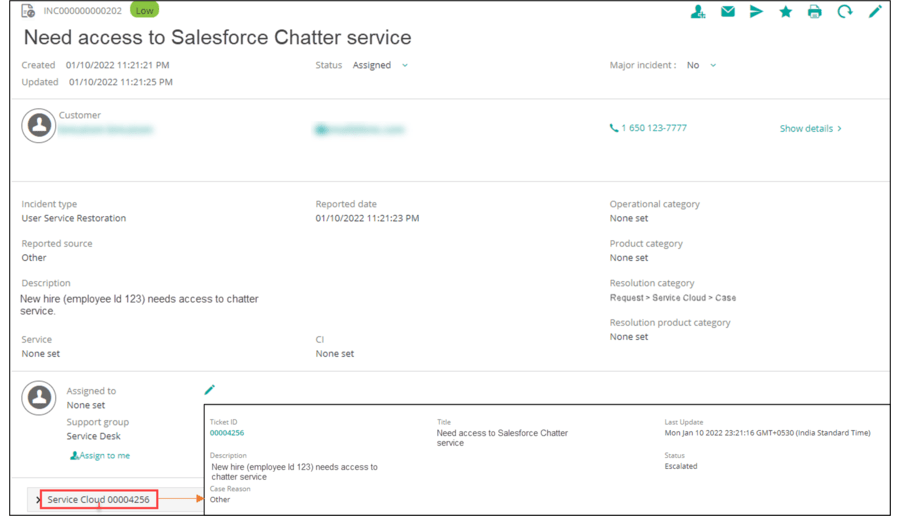This screenshot has height=516, width=900.
Task: Click Reported source value Other
Action: [x=34, y=258]
